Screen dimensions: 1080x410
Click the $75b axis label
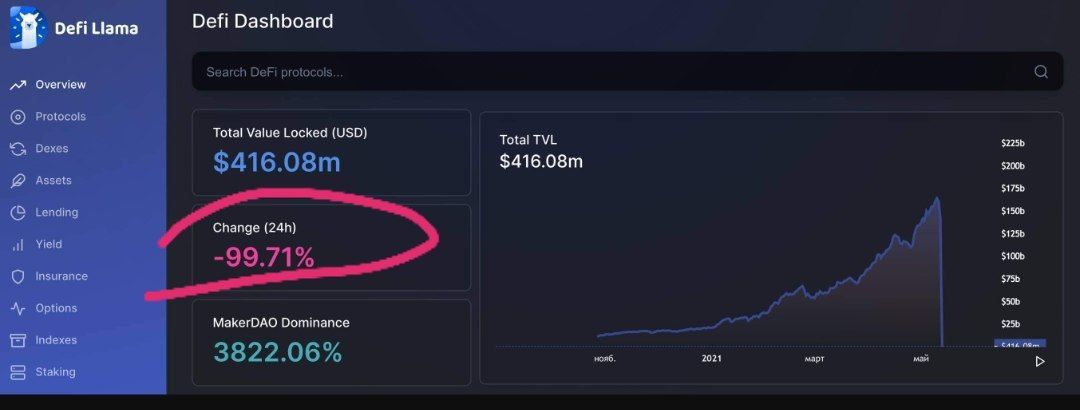click(x=1010, y=279)
